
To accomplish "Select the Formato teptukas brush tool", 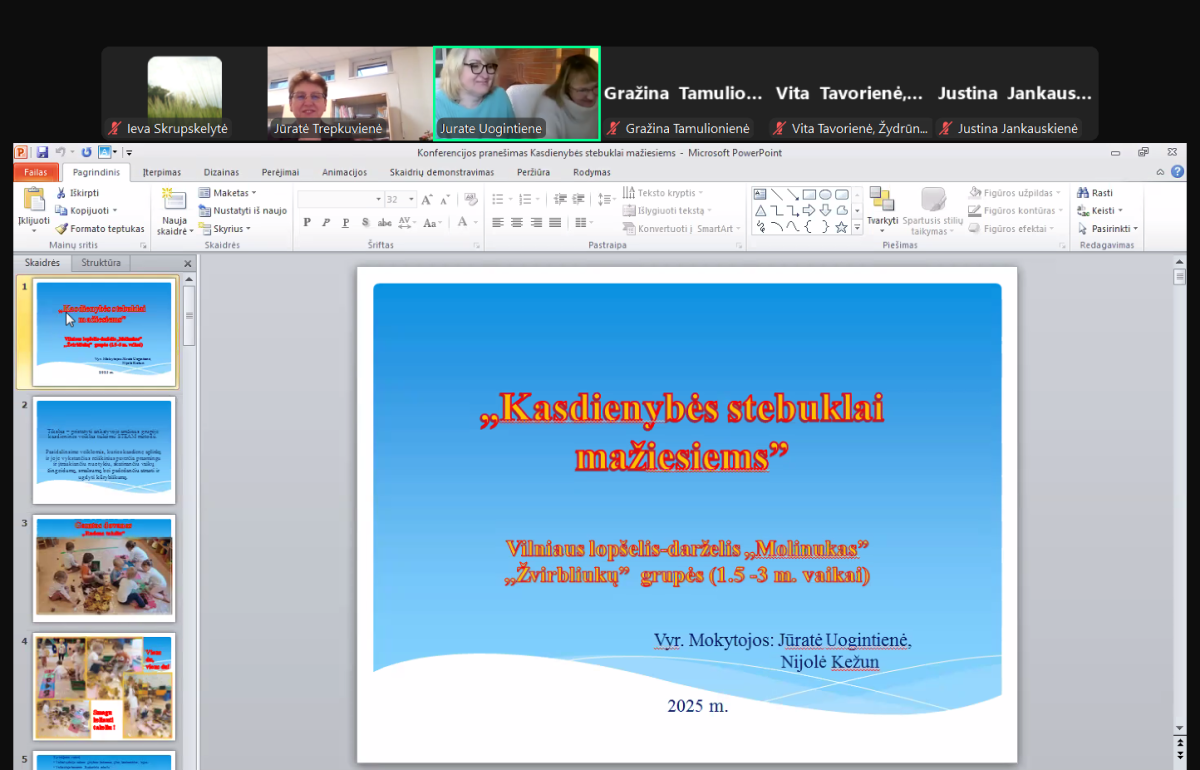I will (61, 229).
